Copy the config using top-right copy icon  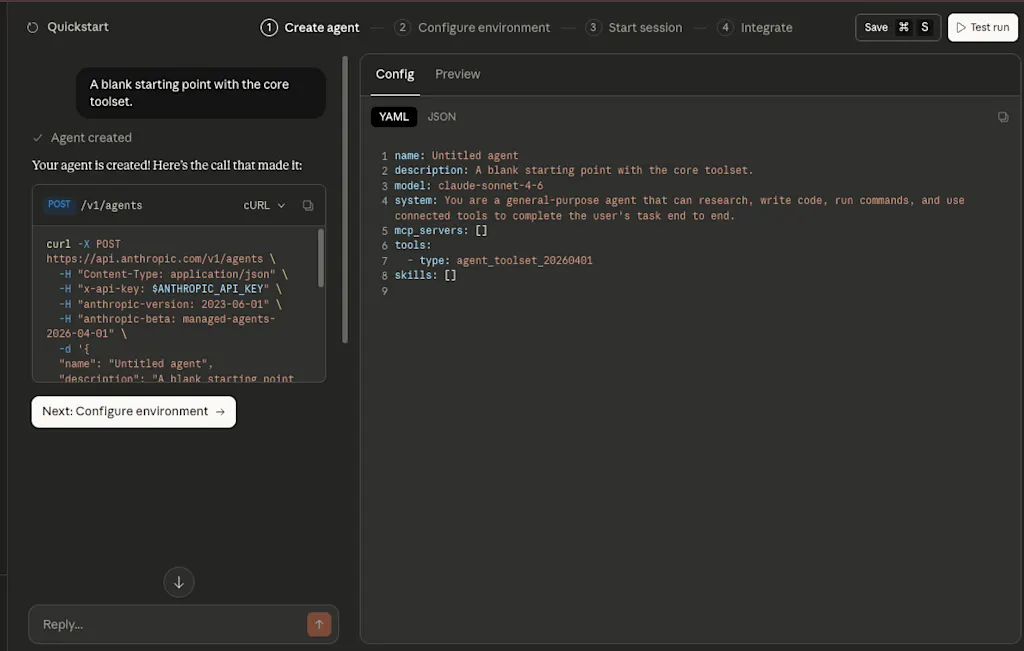pyautogui.click(x=1002, y=117)
